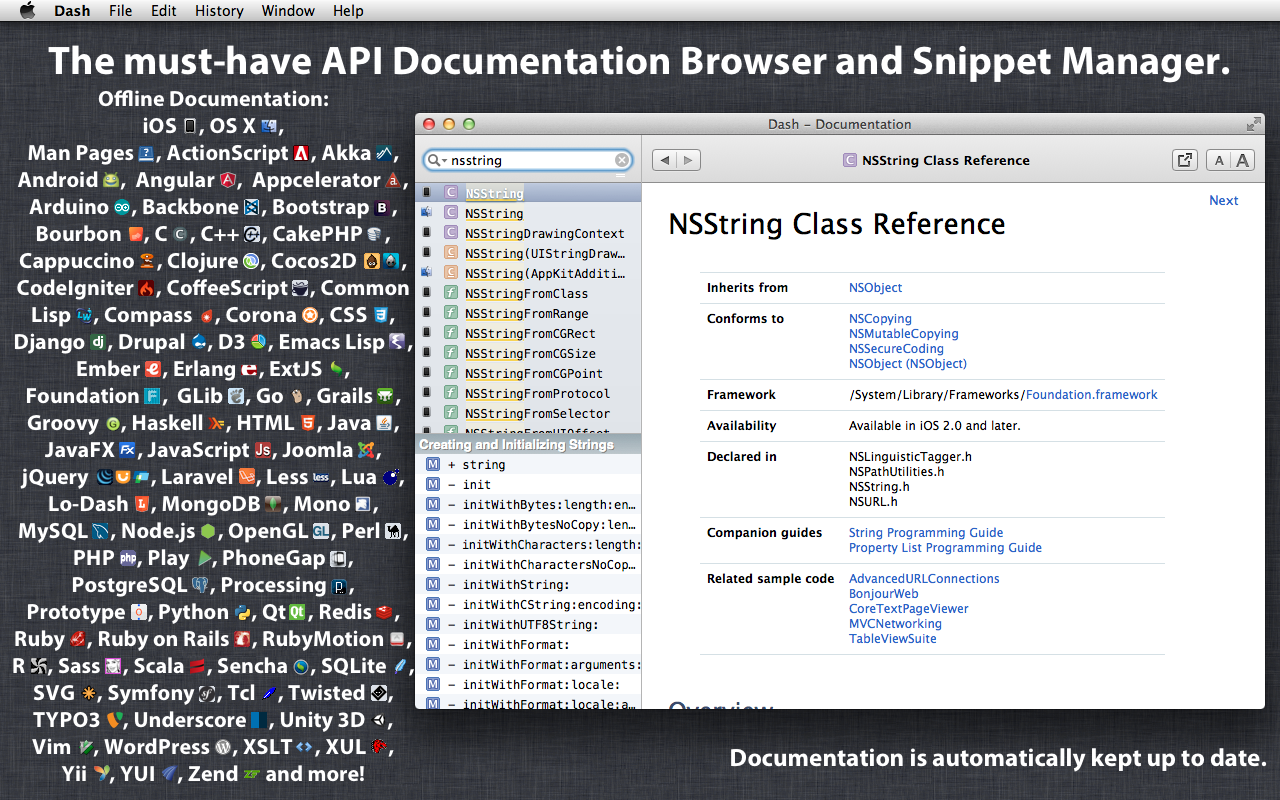Enter full screen using window corner arrows
1280x800 pixels.
(1253, 124)
